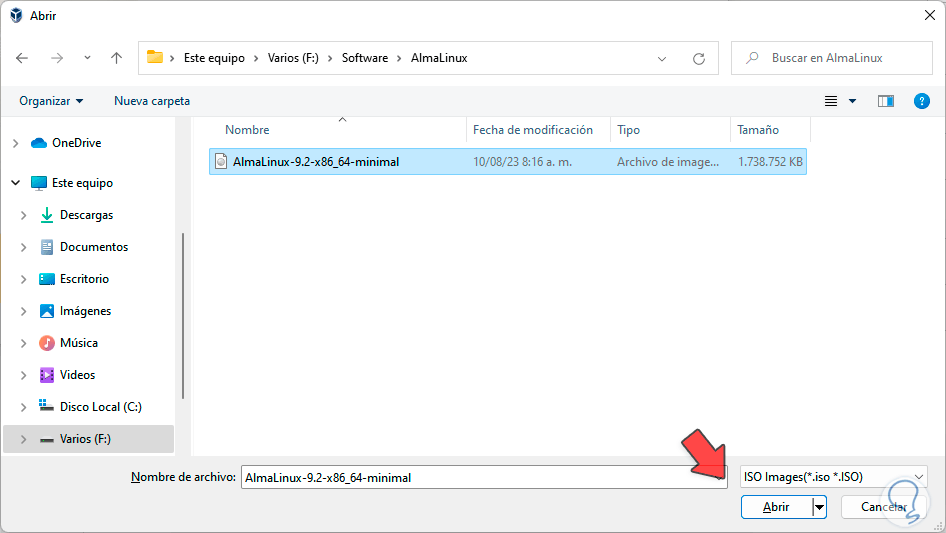Click the size '1.738.752 KB'
The width and height of the screenshot is (946, 533).
(770, 162)
